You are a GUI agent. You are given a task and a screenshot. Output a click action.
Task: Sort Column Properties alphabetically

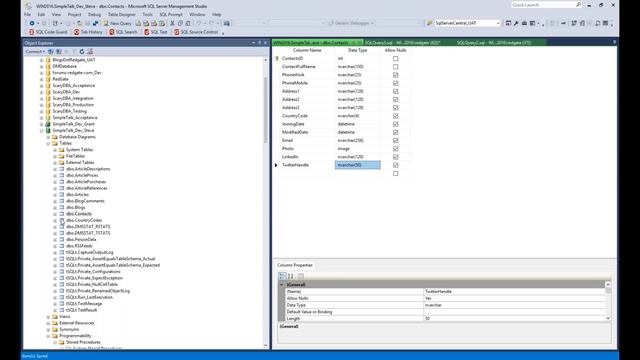tap(291, 276)
